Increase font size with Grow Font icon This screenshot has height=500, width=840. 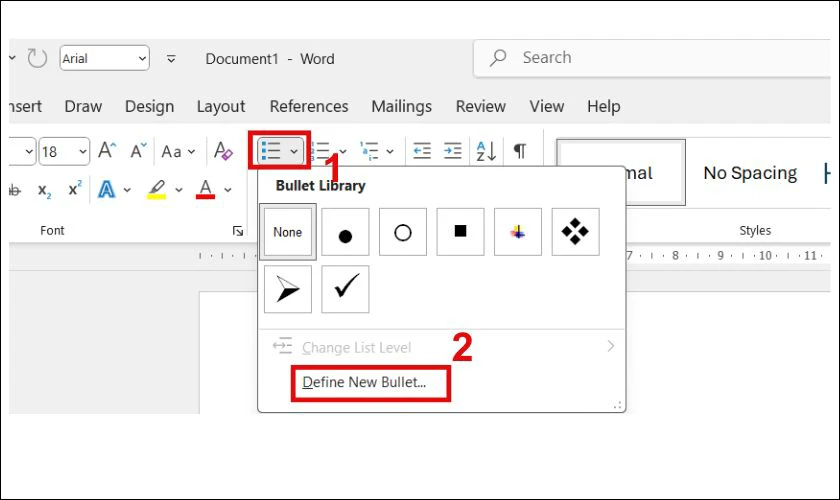107,151
